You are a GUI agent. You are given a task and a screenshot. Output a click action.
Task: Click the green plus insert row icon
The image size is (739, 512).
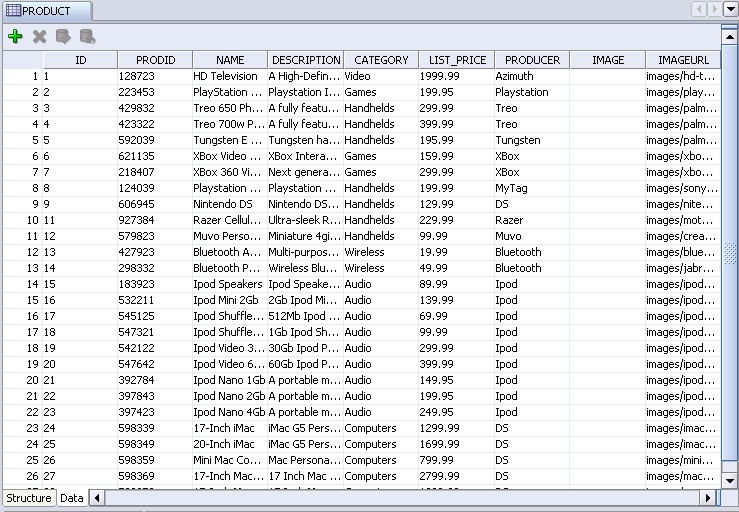pos(15,36)
